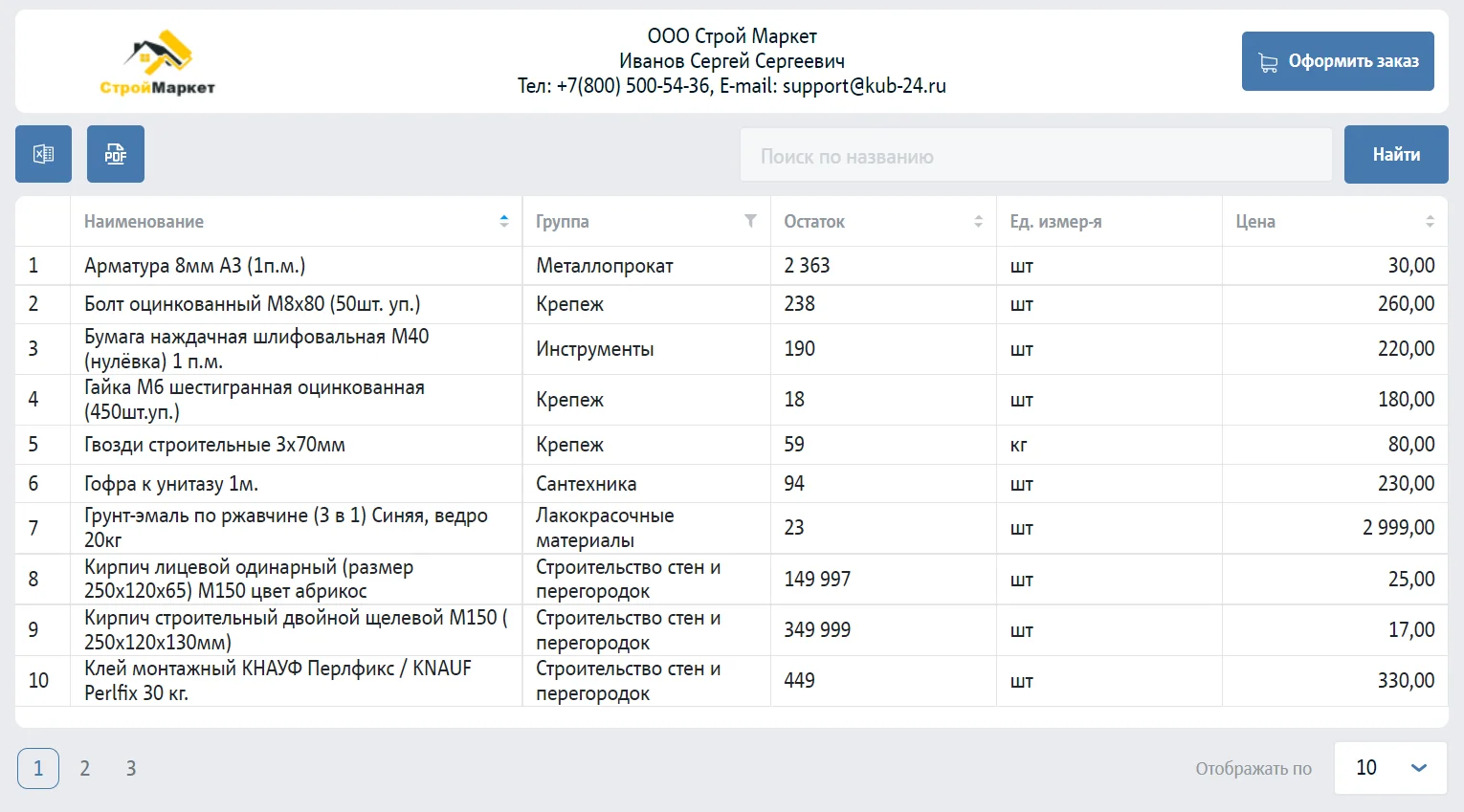Click the Гвозди строительные 3х70мм row
This screenshot has height=812, width=1464.
coord(214,445)
